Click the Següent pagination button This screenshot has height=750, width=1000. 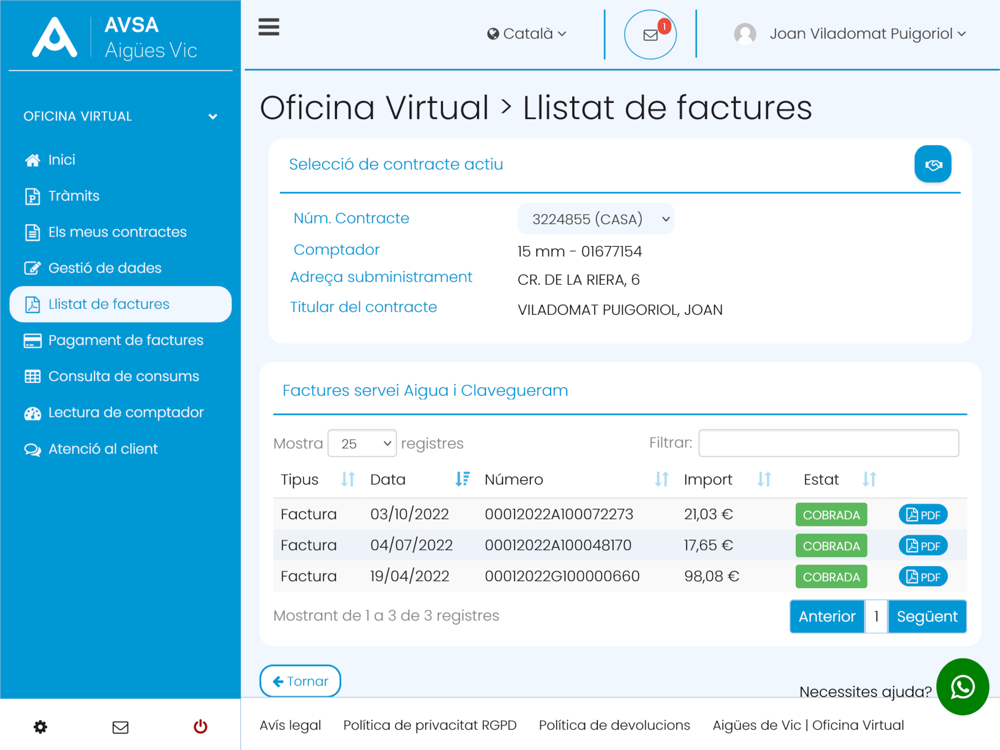click(x=927, y=616)
